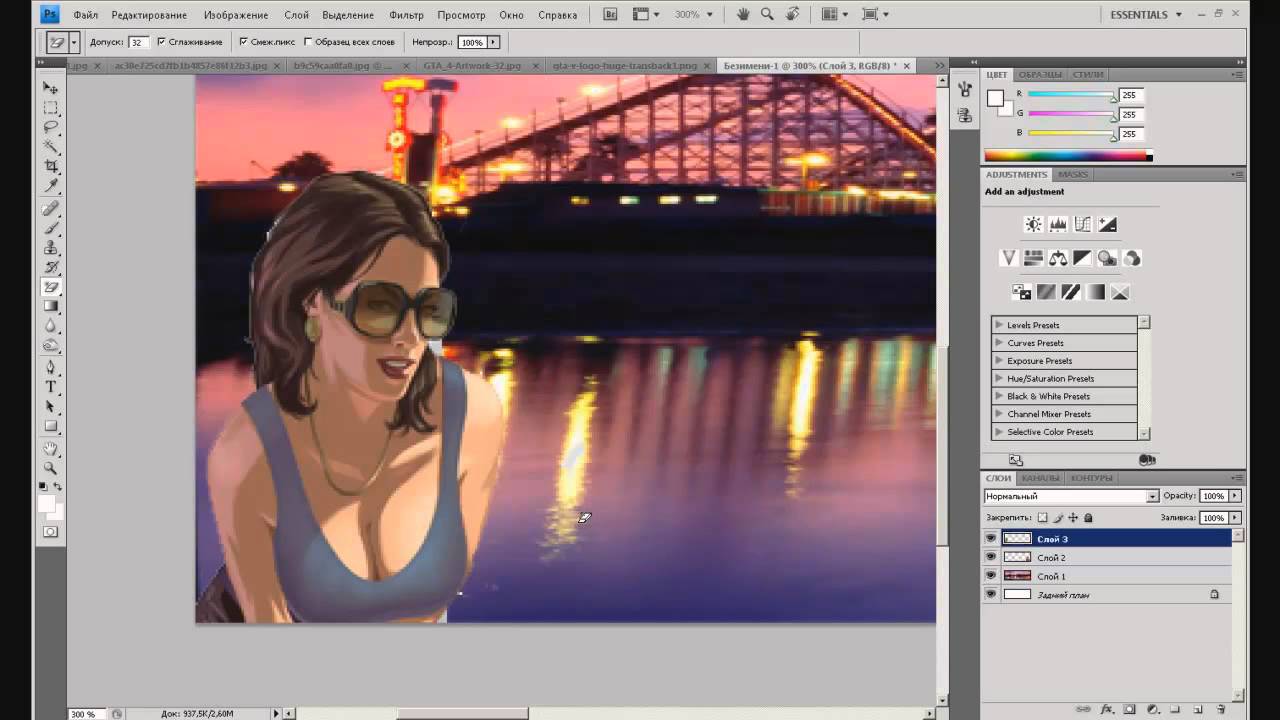Open the layer blend mode dropdown

coord(1071,496)
